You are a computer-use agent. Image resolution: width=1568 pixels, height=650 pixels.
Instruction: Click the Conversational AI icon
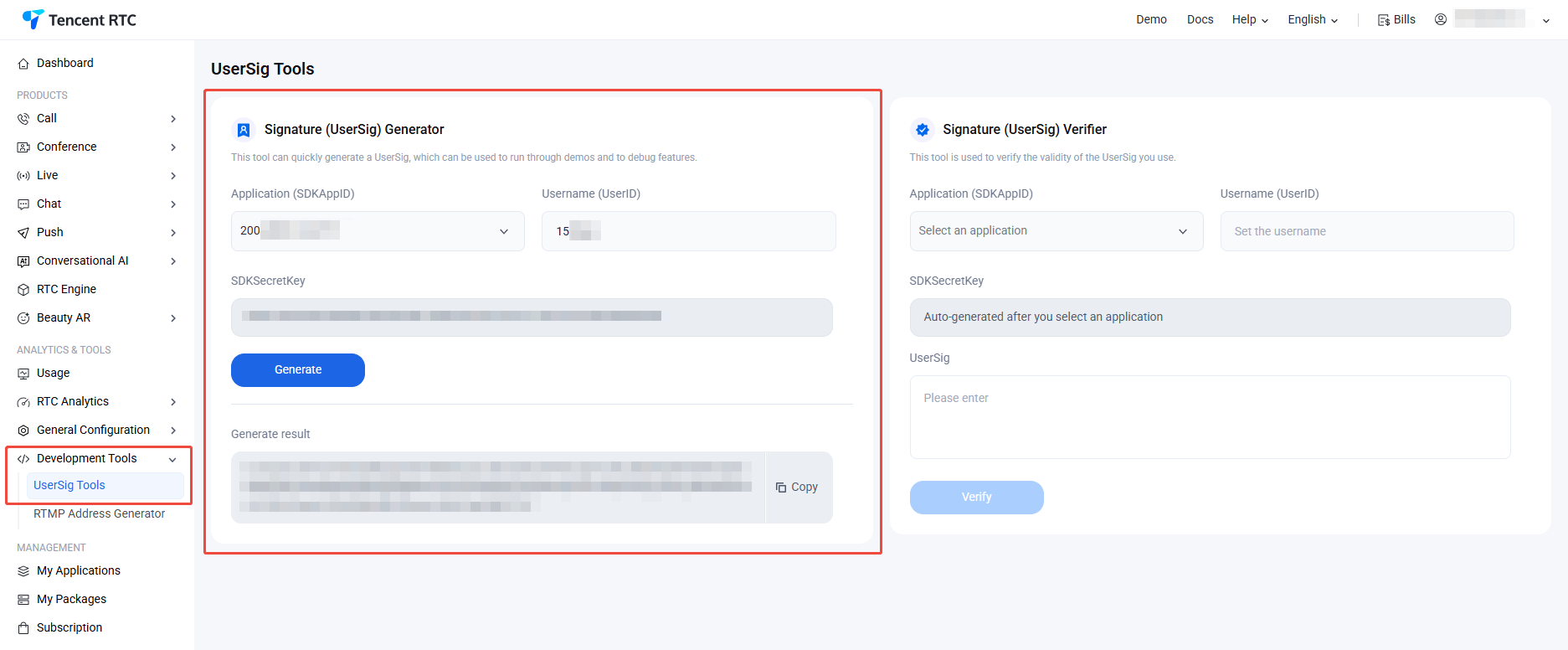click(x=23, y=261)
